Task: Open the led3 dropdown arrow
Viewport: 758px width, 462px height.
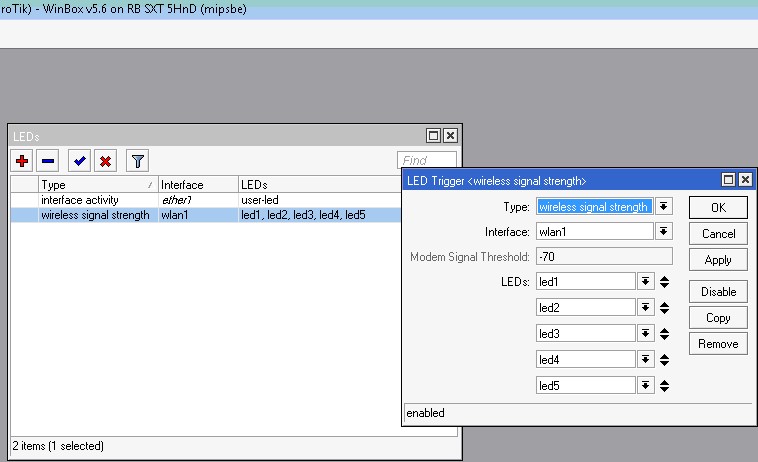Action: [645, 333]
